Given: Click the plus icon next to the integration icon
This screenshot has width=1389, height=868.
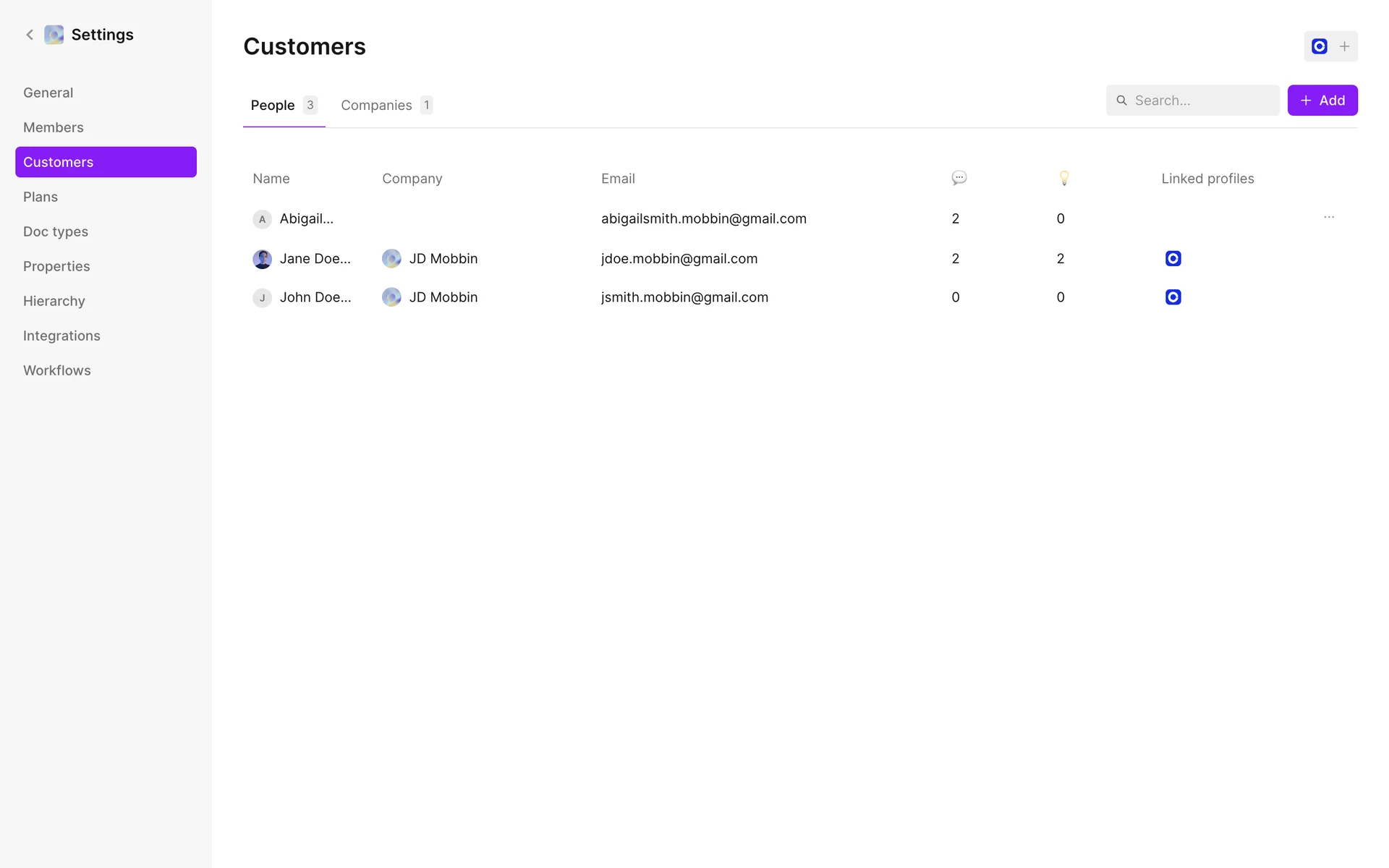Looking at the screenshot, I should point(1344,46).
